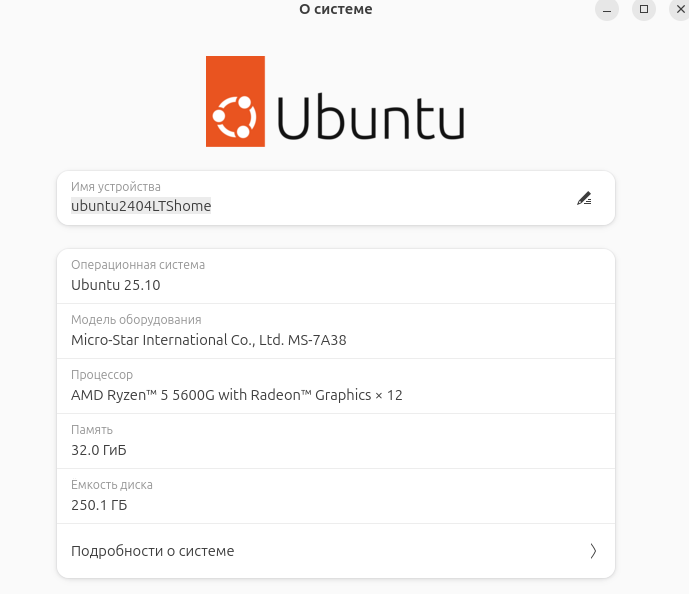Click the 32.0 ГиБ memory value
Image resolution: width=689 pixels, height=594 pixels.
[99, 450]
